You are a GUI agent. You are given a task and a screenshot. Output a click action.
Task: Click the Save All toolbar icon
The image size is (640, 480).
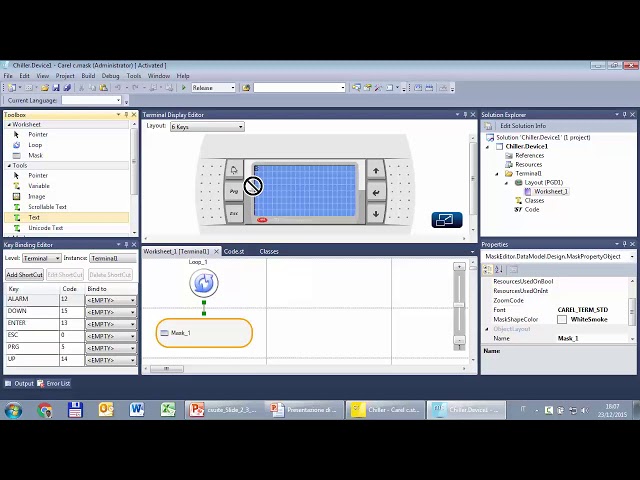tap(67, 88)
